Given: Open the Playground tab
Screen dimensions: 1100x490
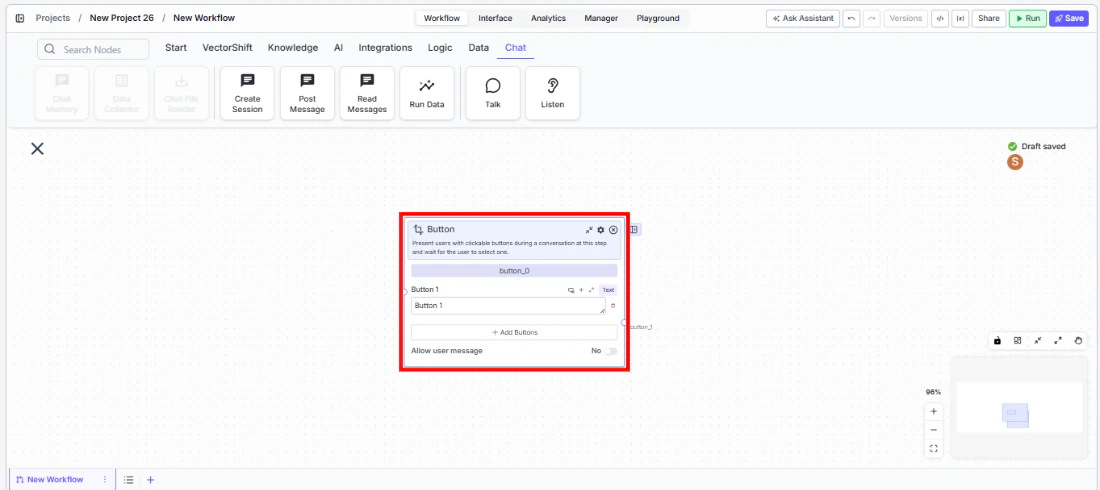Looking at the screenshot, I should [658, 18].
